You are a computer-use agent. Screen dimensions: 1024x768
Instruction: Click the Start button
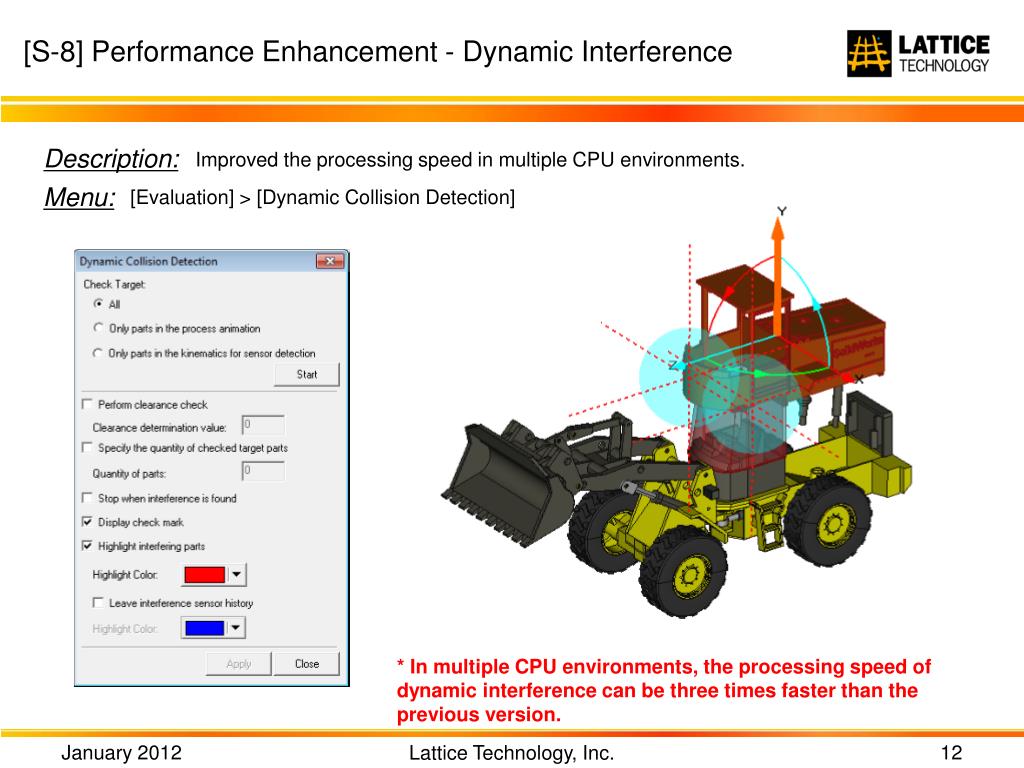pos(306,375)
